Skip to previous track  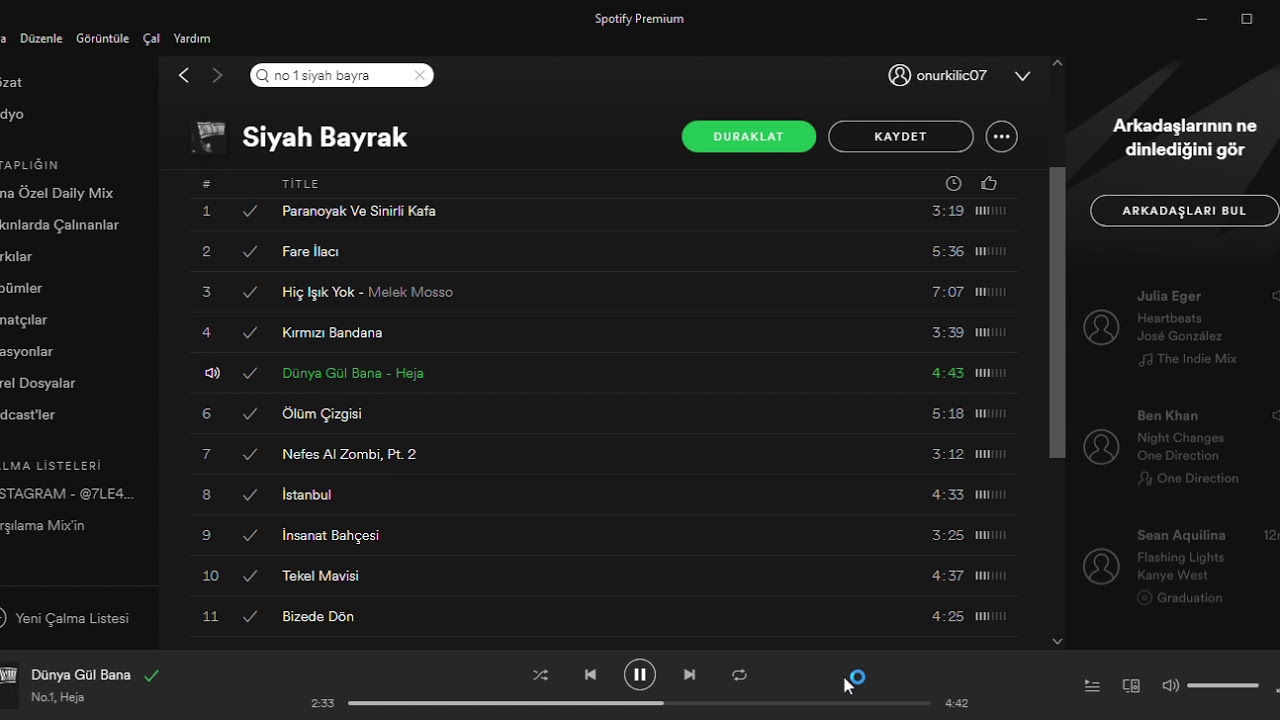coord(590,675)
